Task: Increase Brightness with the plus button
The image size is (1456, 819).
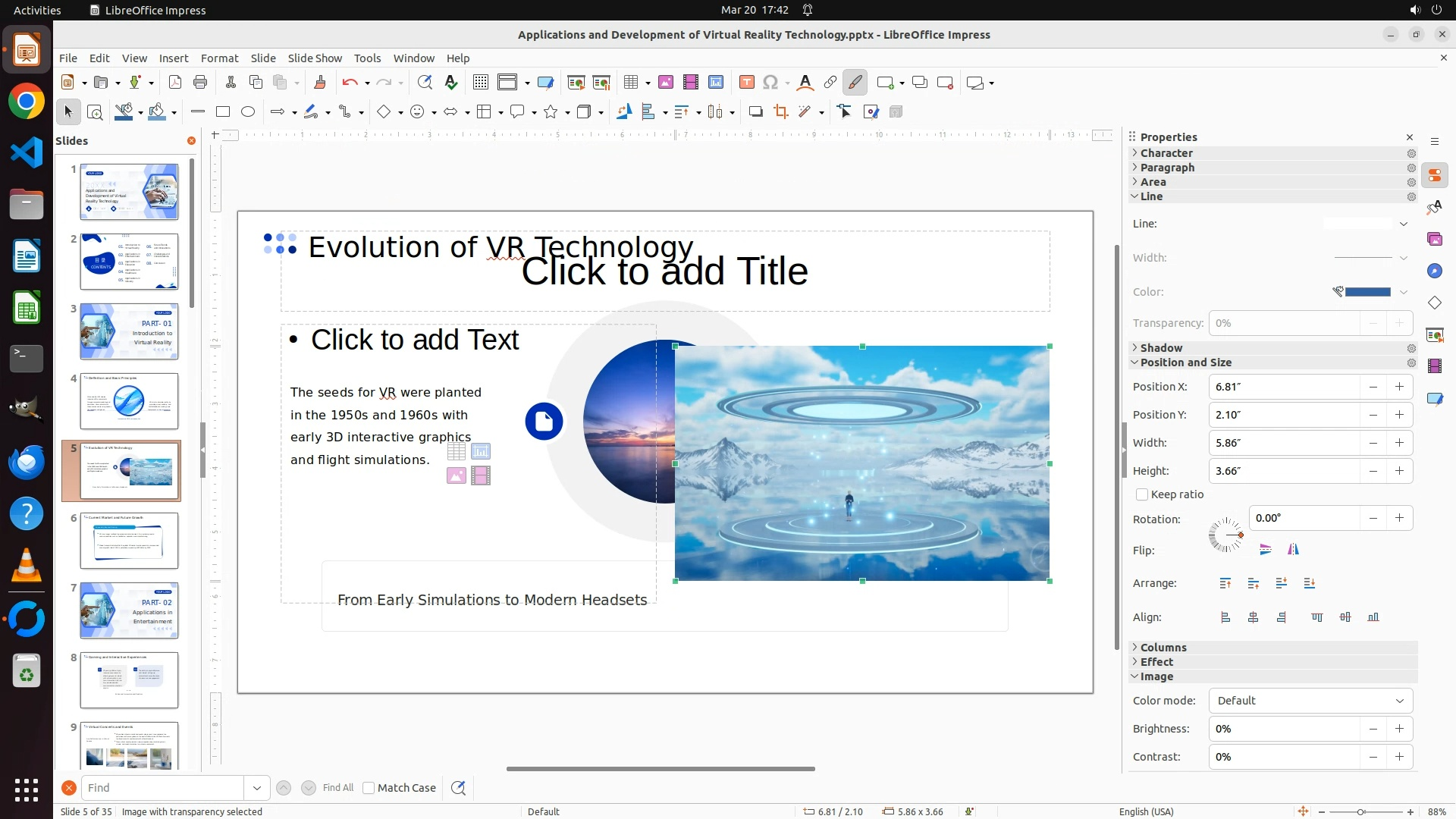Action: click(1399, 729)
